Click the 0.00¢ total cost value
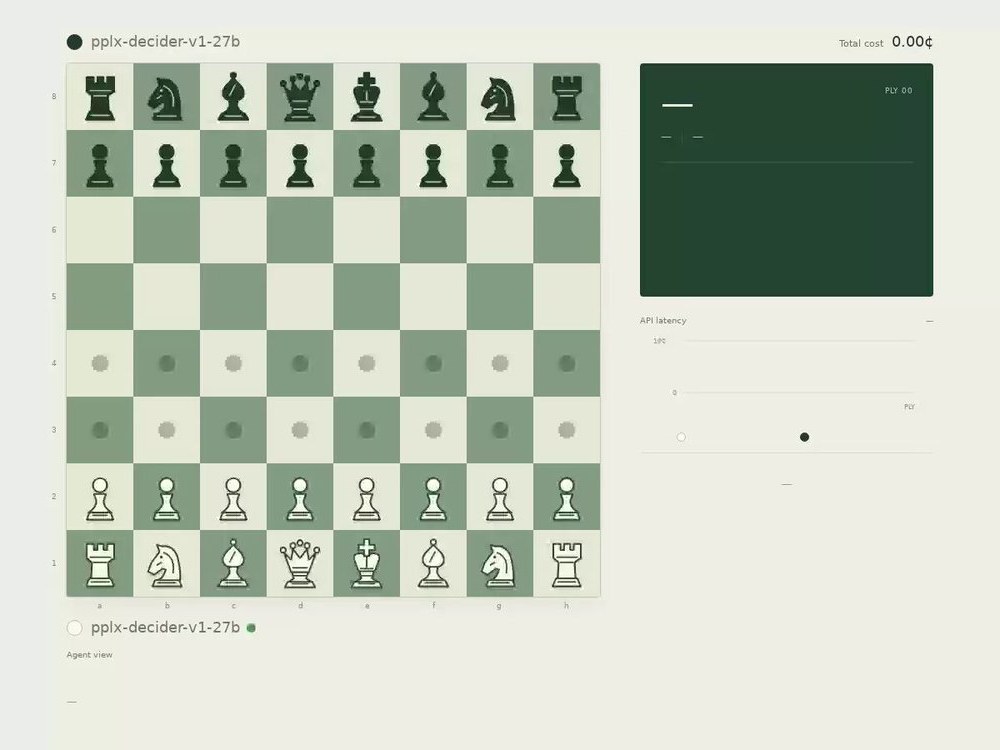Screen dimensions: 1000x750 click(x=912, y=42)
